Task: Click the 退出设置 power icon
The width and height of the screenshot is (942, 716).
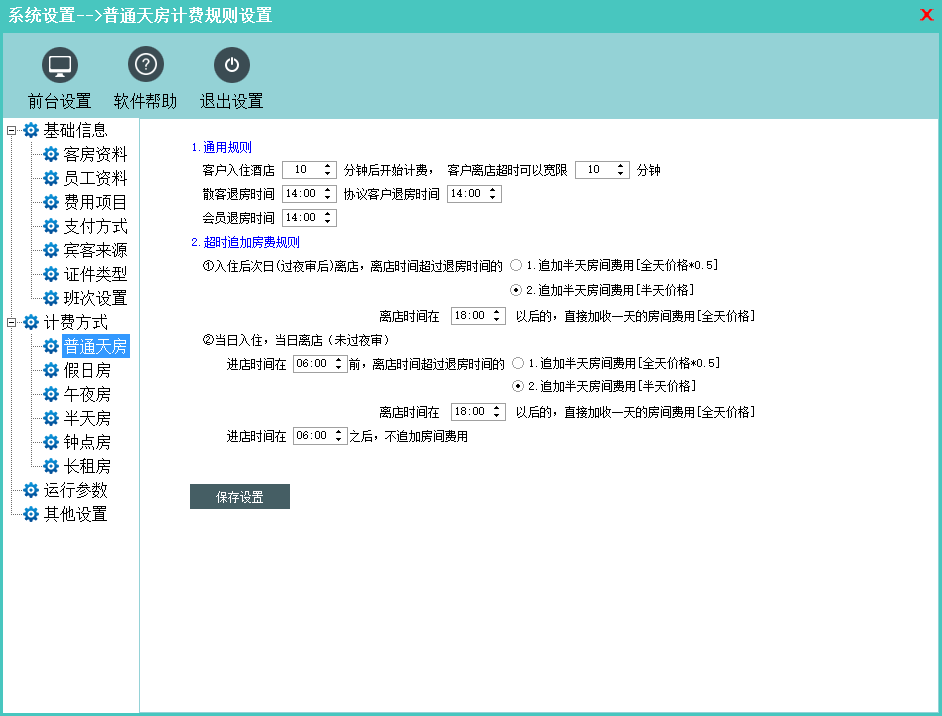Action: click(x=232, y=66)
